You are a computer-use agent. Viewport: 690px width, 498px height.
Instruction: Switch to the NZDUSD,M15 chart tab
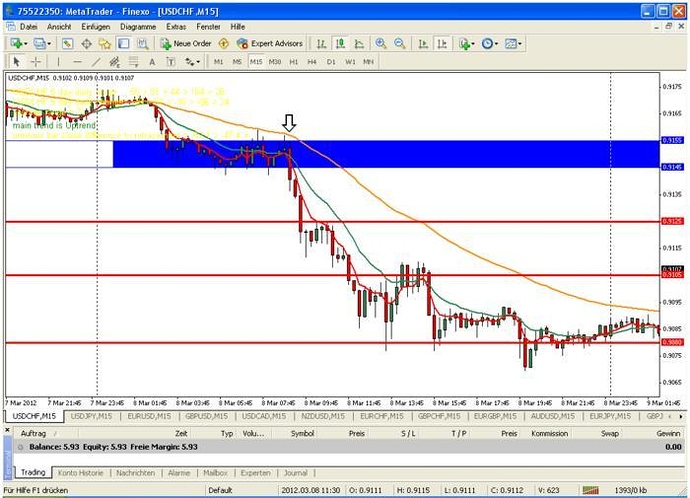323,416
